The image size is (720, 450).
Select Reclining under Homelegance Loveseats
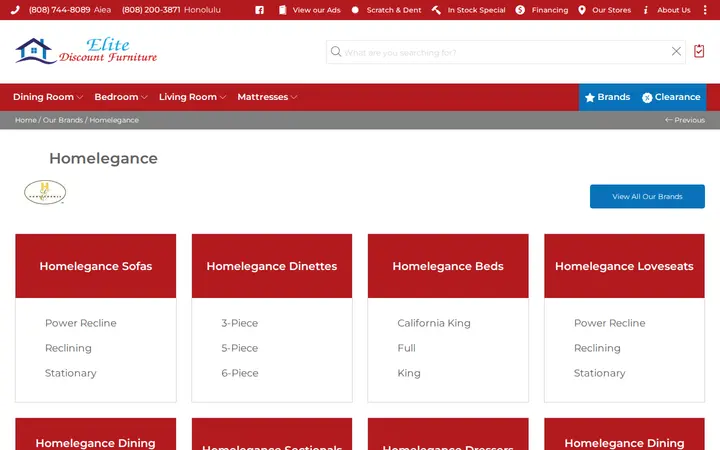(x=597, y=348)
